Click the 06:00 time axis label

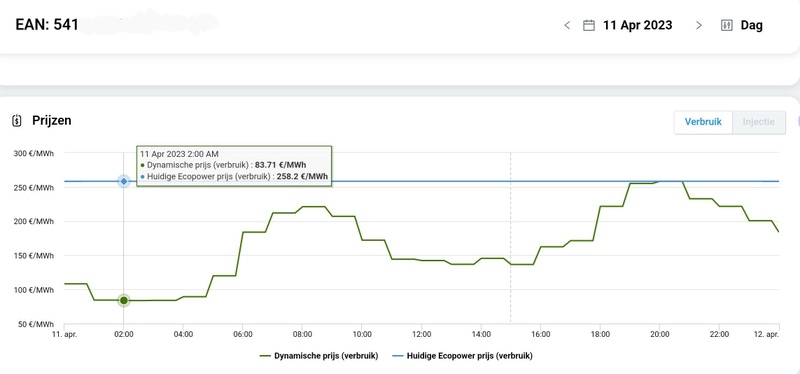pyautogui.click(x=242, y=335)
